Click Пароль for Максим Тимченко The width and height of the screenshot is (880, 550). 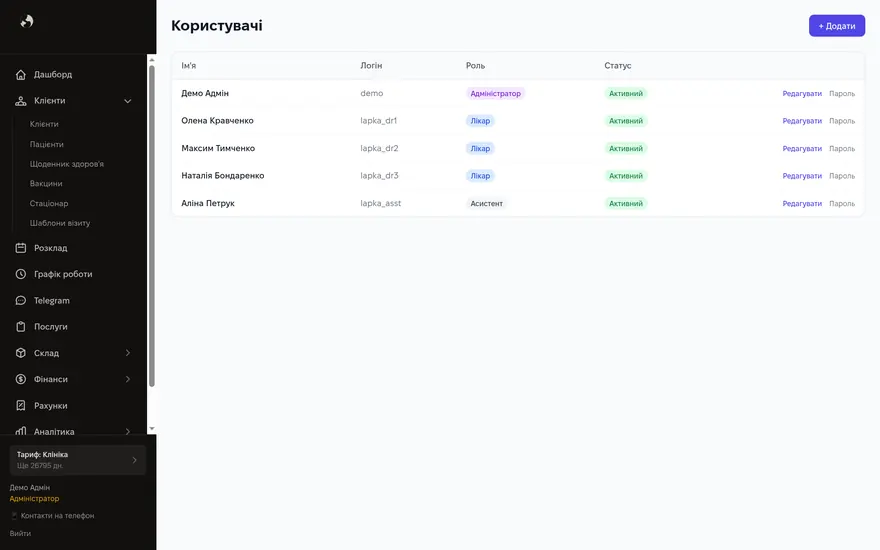tap(842, 149)
